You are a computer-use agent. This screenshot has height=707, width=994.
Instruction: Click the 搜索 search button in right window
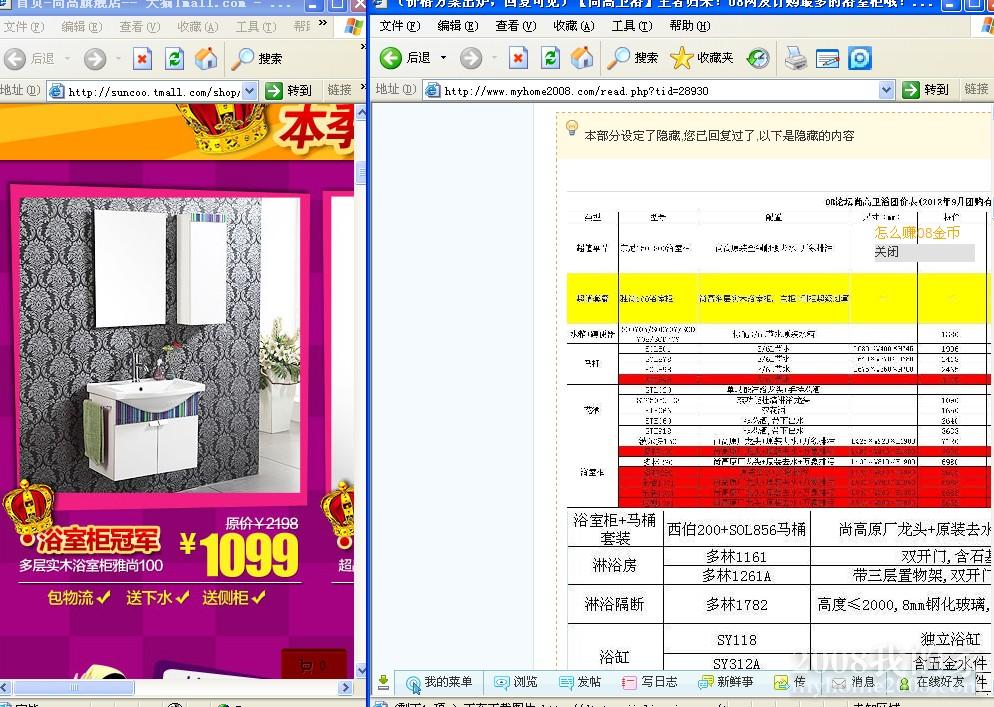coord(634,58)
